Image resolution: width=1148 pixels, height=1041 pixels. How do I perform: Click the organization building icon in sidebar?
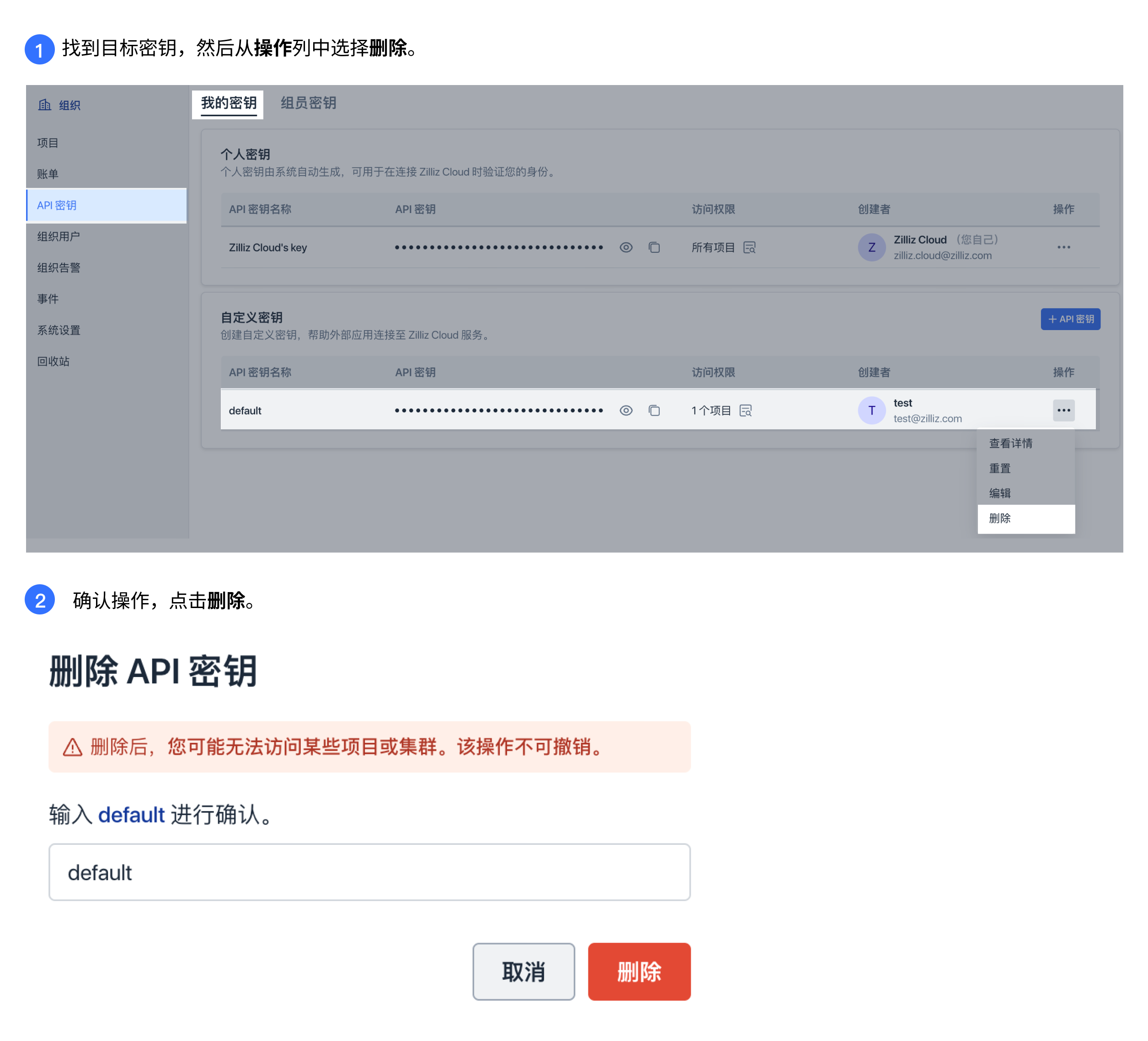pos(44,105)
